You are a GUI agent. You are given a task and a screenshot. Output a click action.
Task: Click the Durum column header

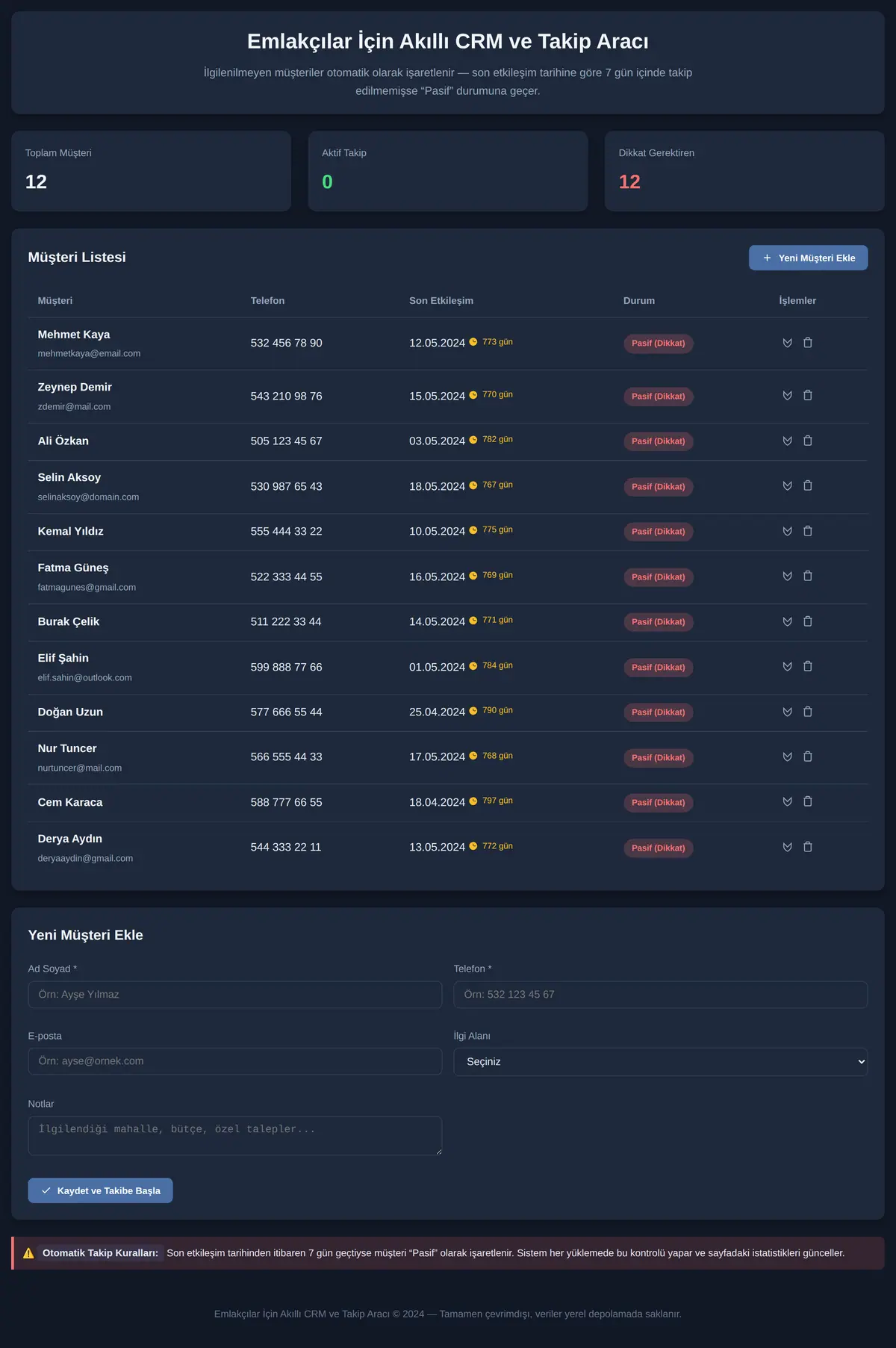tap(639, 300)
